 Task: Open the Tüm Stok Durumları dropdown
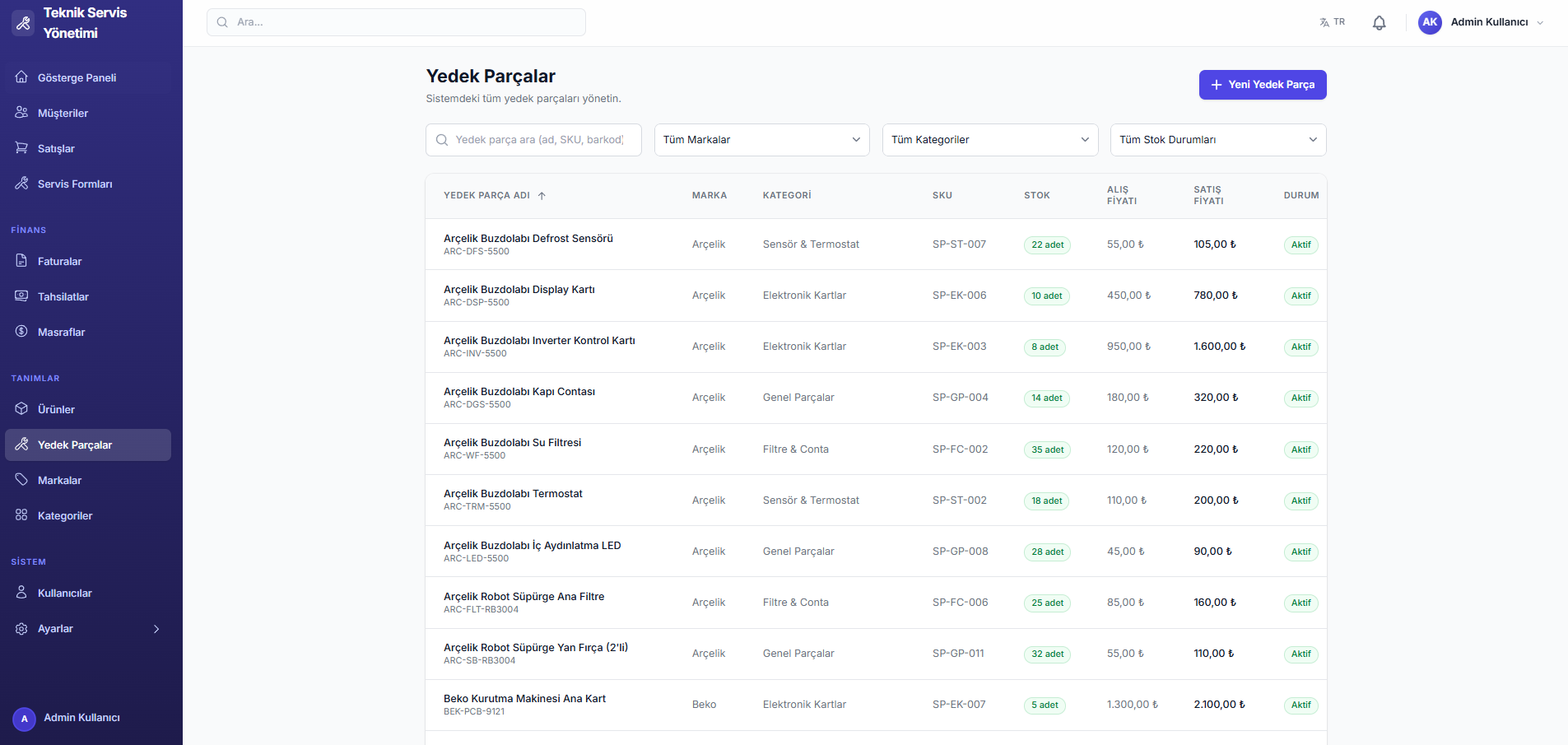click(1217, 140)
